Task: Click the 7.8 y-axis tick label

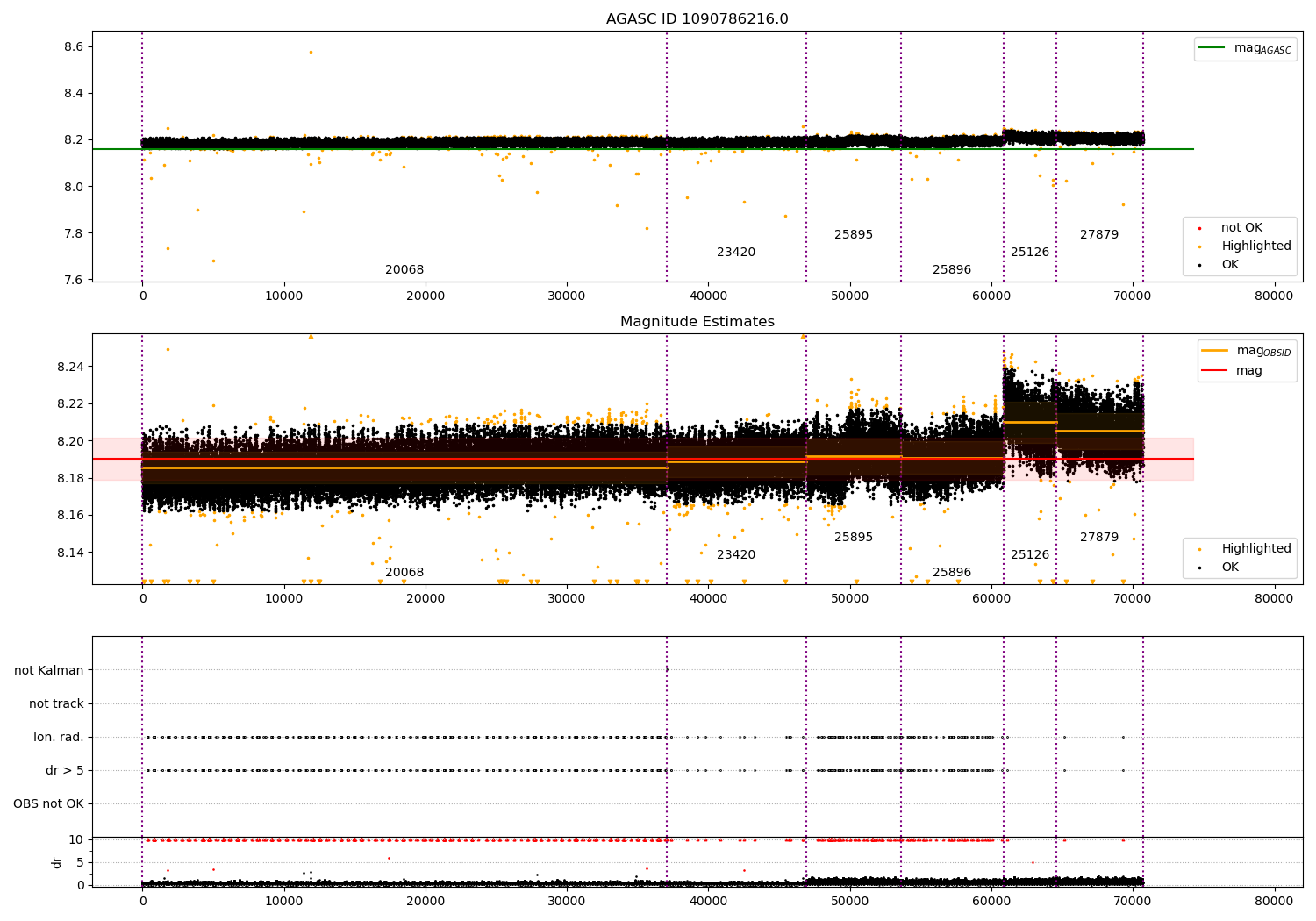Action: (x=75, y=233)
